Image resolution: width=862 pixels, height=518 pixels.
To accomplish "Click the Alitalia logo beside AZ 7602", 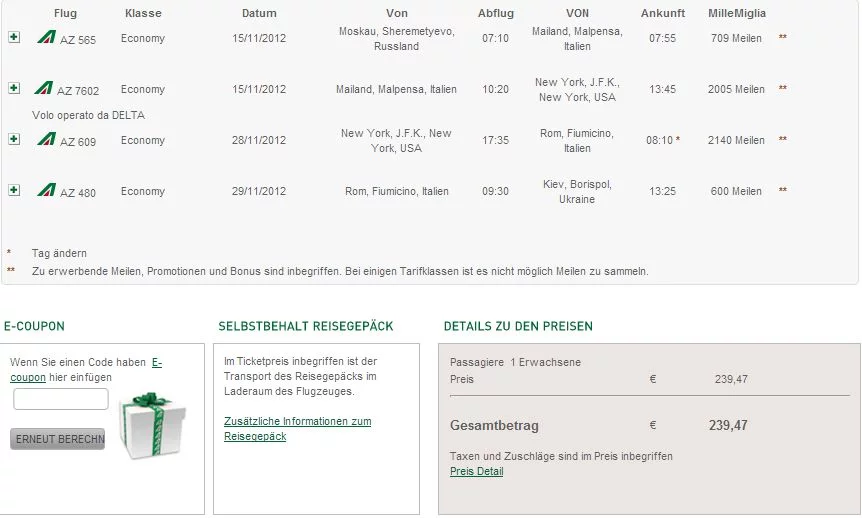I will 44,88.
